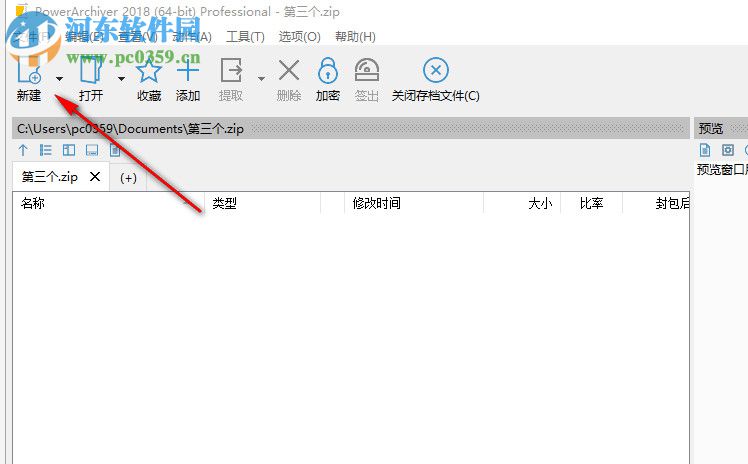The image size is (748, 464).
Task: Sort by 名称 column header
Action: pos(108,203)
